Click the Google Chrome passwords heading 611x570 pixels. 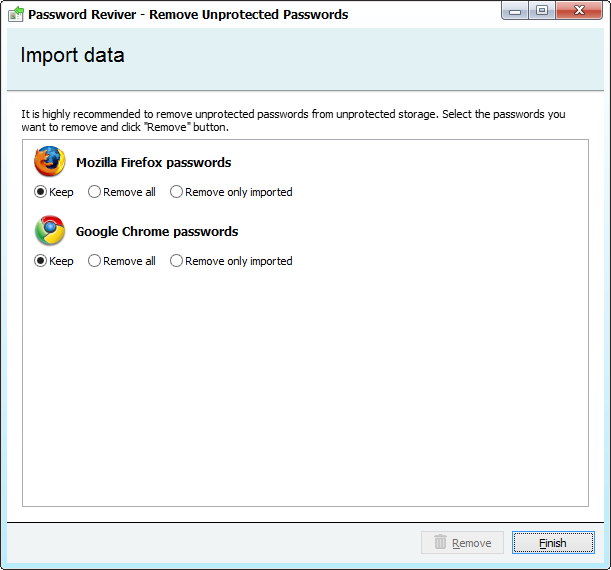click(x=157, y=231)
